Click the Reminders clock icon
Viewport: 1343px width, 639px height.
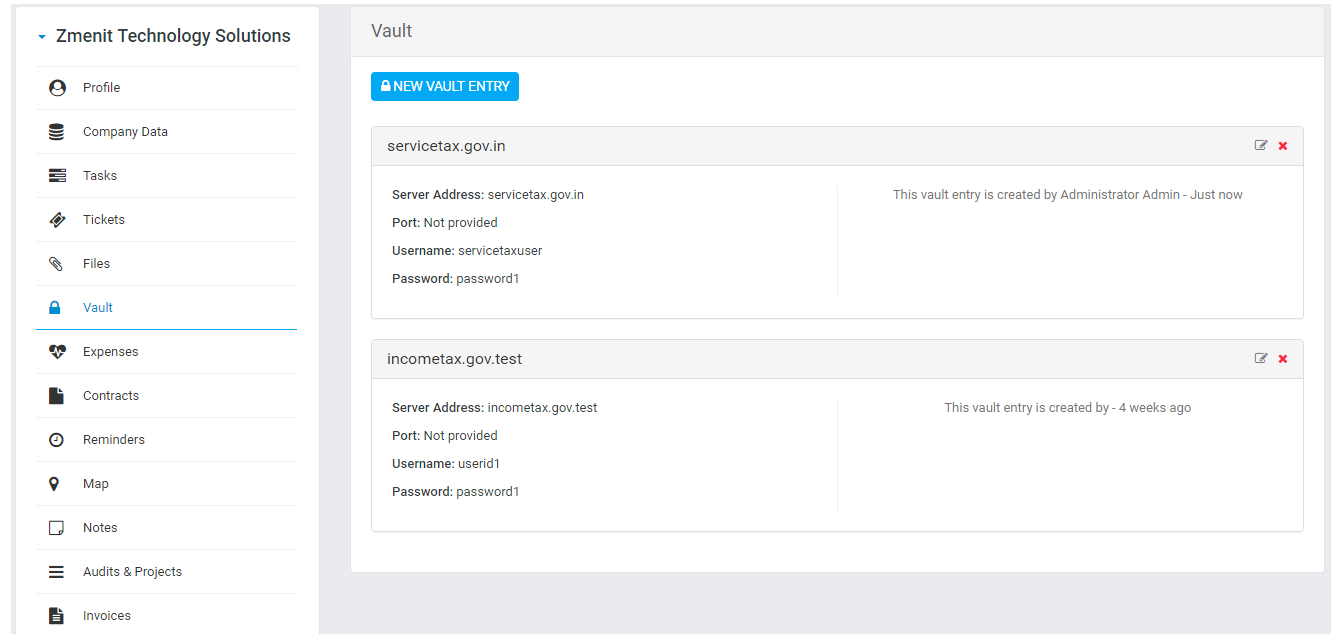coord(57,440)
